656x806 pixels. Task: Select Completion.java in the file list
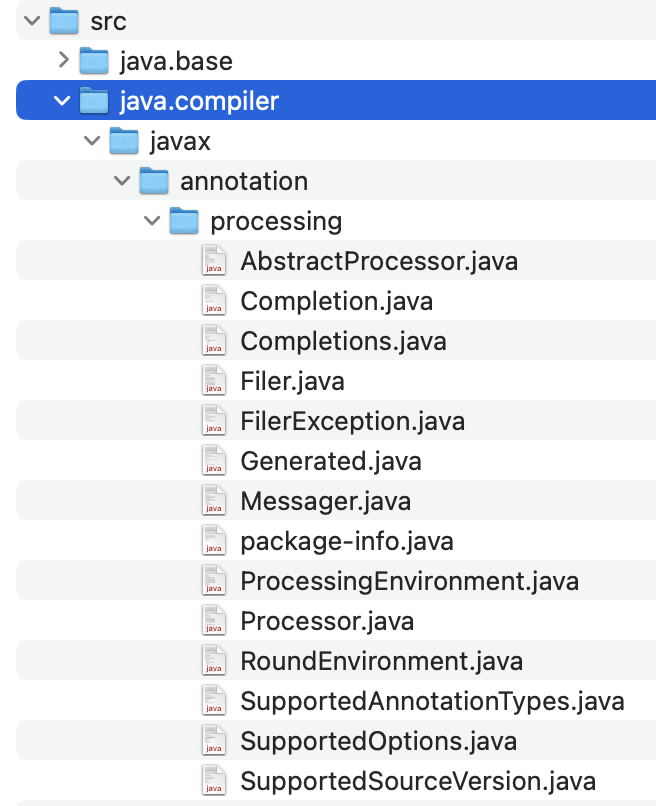tap(336, 301)
